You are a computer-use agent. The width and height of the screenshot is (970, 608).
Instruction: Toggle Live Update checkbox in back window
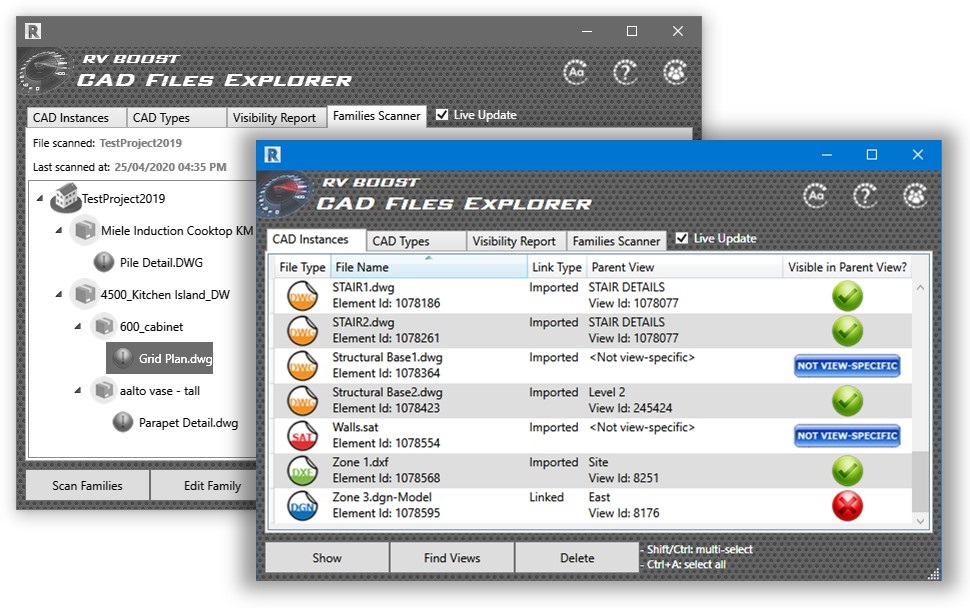[x=442, y=114]
